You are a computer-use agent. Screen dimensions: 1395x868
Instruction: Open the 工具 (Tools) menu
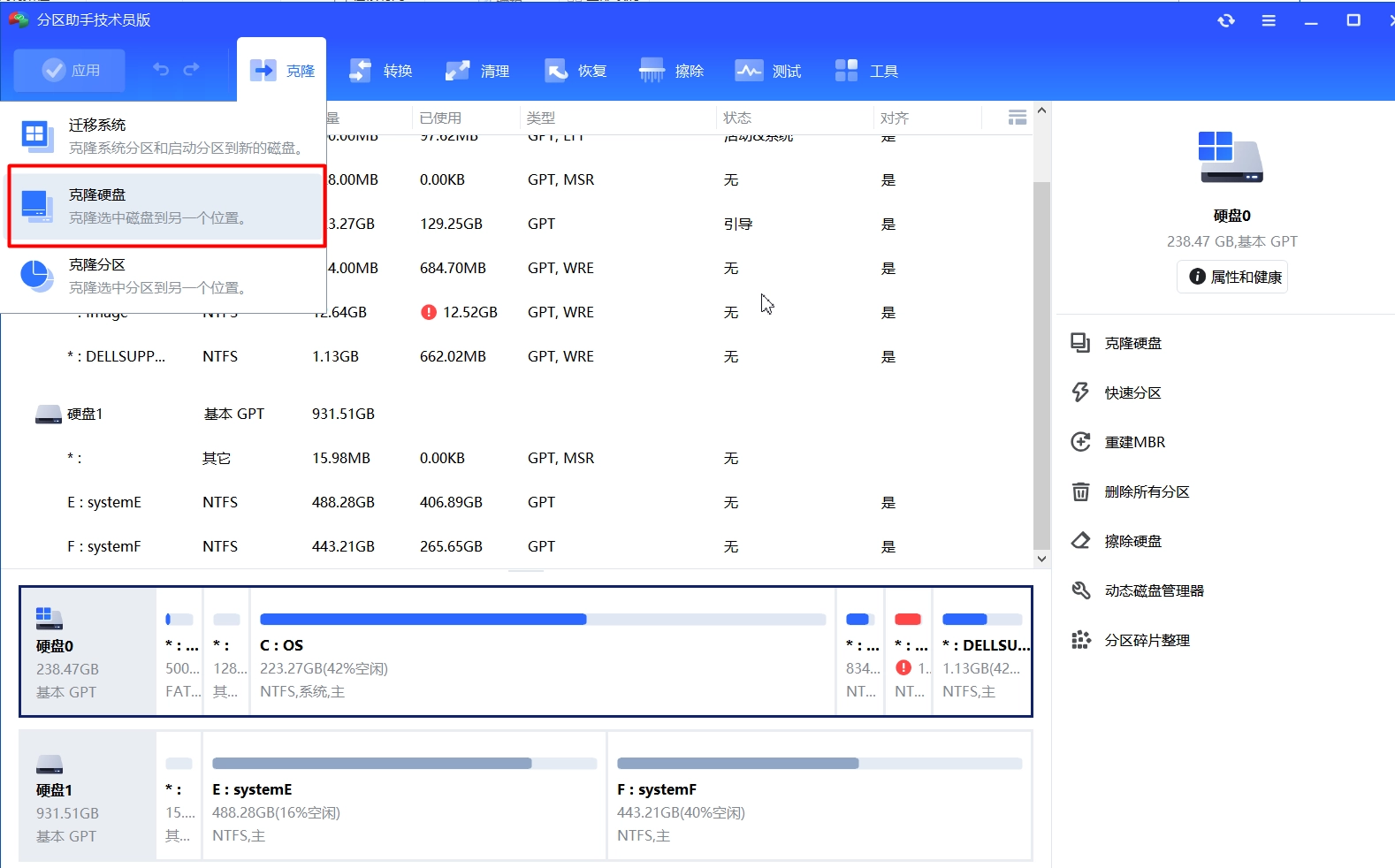[866, 71]
